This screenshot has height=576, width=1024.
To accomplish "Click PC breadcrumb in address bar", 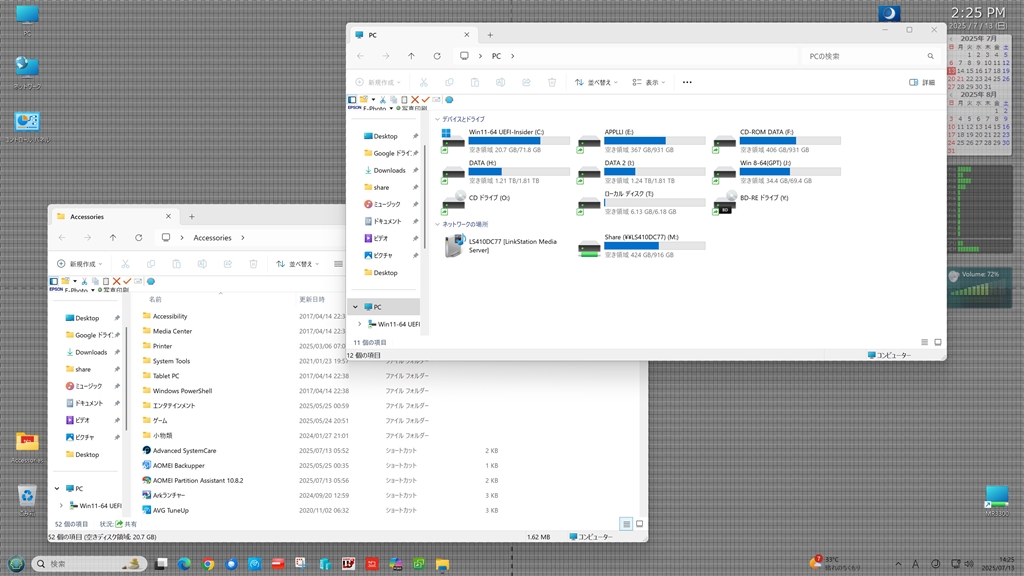I will click(496, 56).
